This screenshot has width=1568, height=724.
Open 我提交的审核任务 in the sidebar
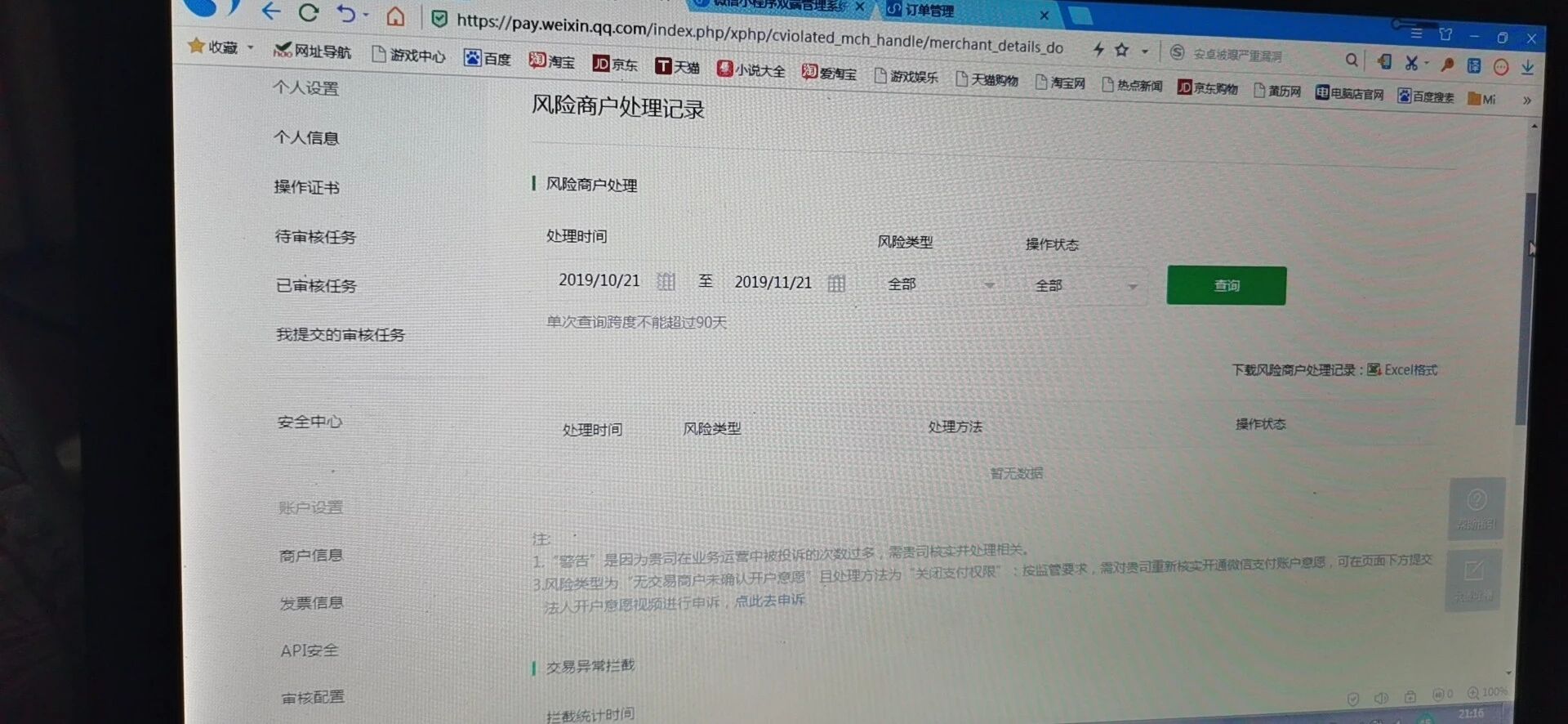tap(341, 335)
